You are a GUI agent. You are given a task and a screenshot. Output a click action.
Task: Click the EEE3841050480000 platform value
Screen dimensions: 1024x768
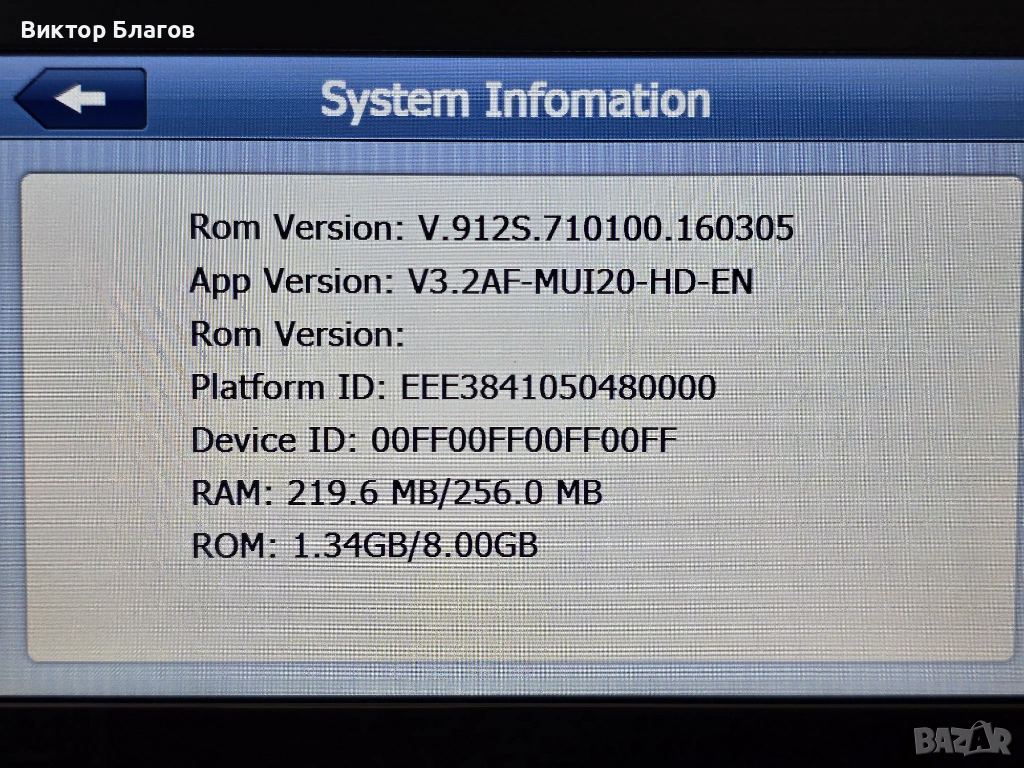tap(558, 387)
